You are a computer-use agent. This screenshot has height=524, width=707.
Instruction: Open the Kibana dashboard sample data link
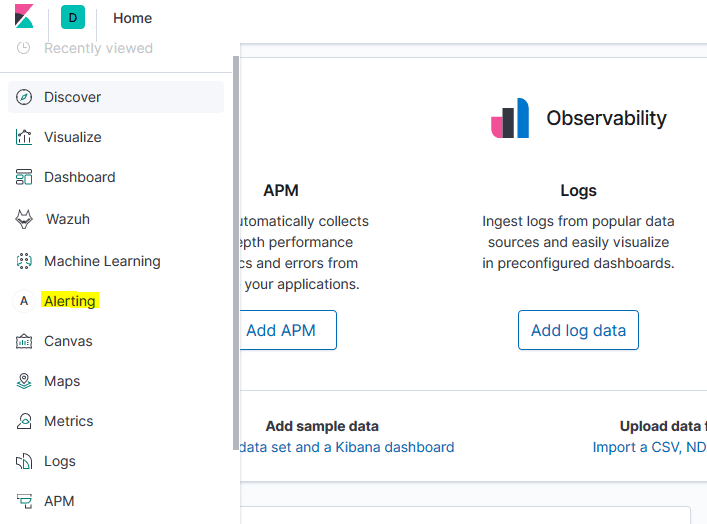tap(346, 447)
